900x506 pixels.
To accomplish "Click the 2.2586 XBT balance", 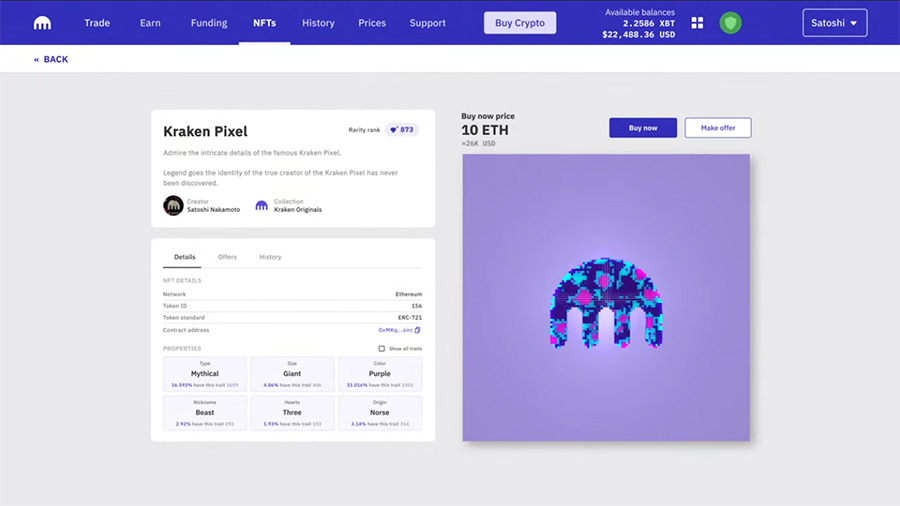I will pos(649,24).
